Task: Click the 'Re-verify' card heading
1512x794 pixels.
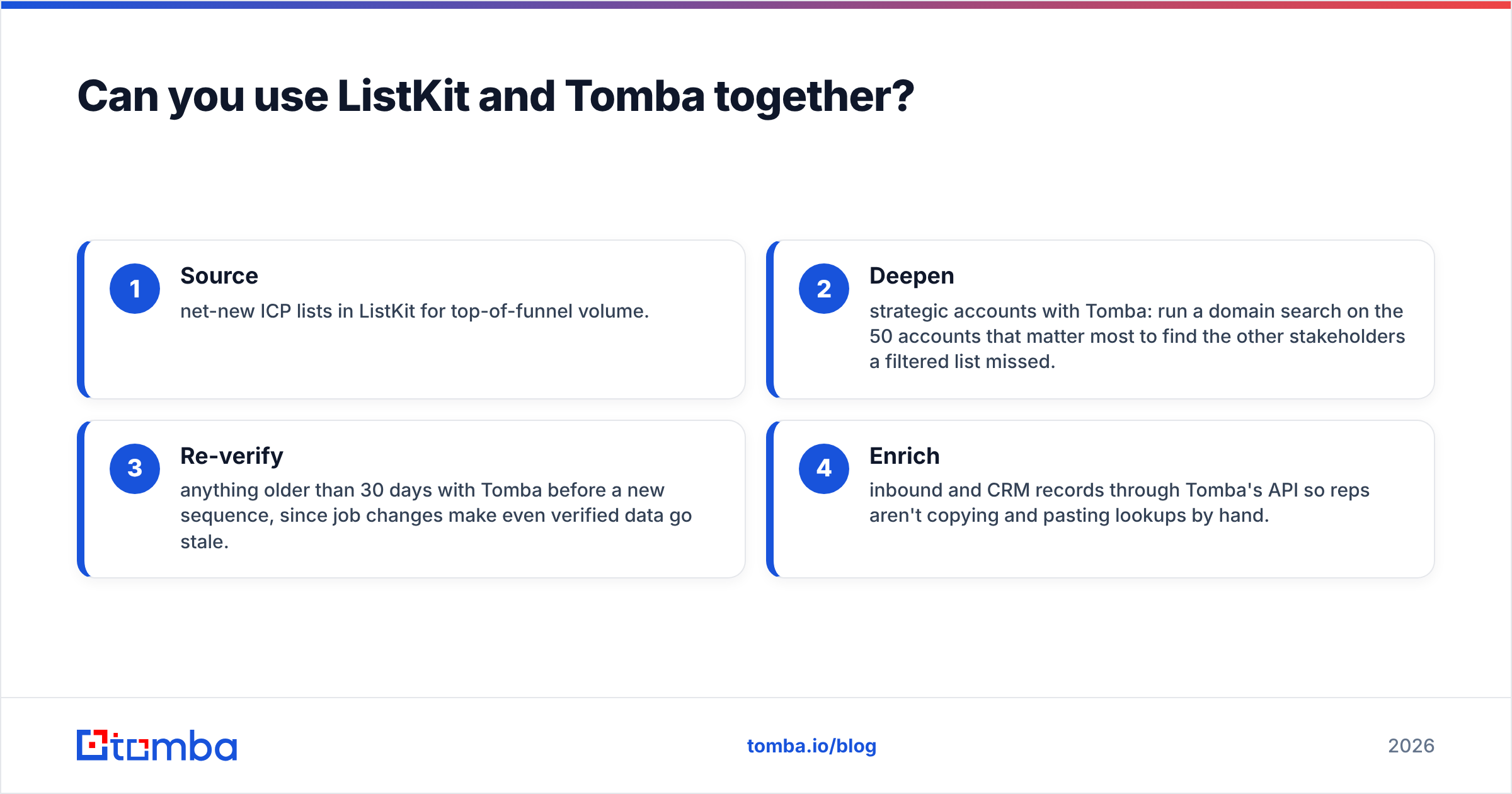Action: coord(232,456)
